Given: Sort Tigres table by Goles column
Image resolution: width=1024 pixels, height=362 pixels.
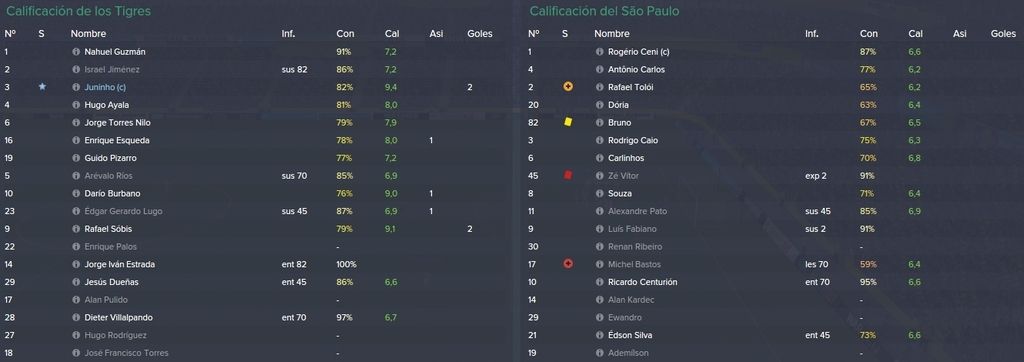Looking at the screenshot, I should 480,33.
